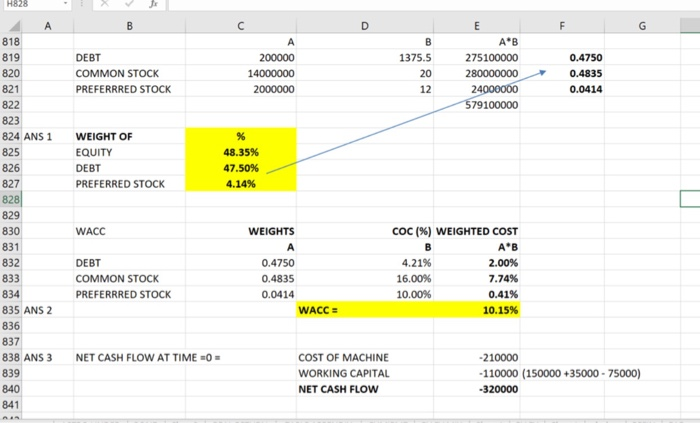Select row 818 header
700x423 pixels.
pos(11,42)
